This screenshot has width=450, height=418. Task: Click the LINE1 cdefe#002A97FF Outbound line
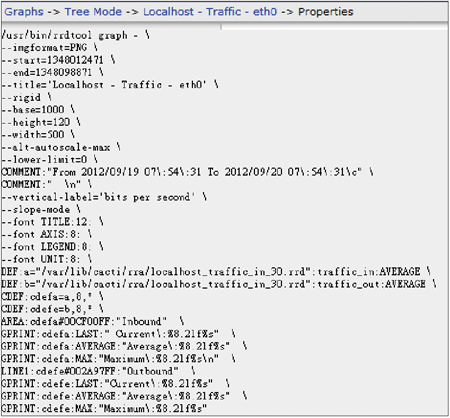[x=98, y=371]
